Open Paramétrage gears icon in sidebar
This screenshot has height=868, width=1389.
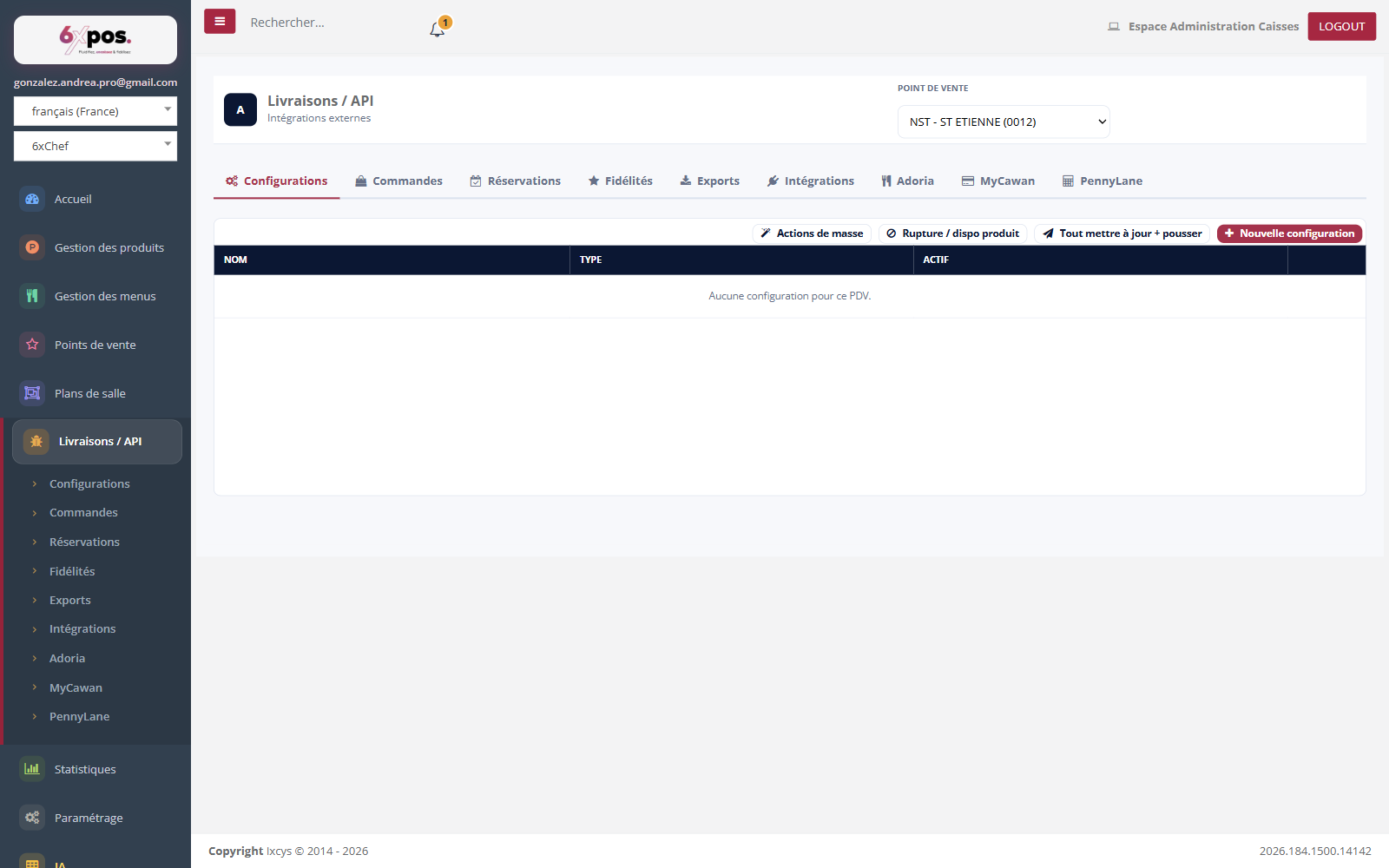coord(32,818)
